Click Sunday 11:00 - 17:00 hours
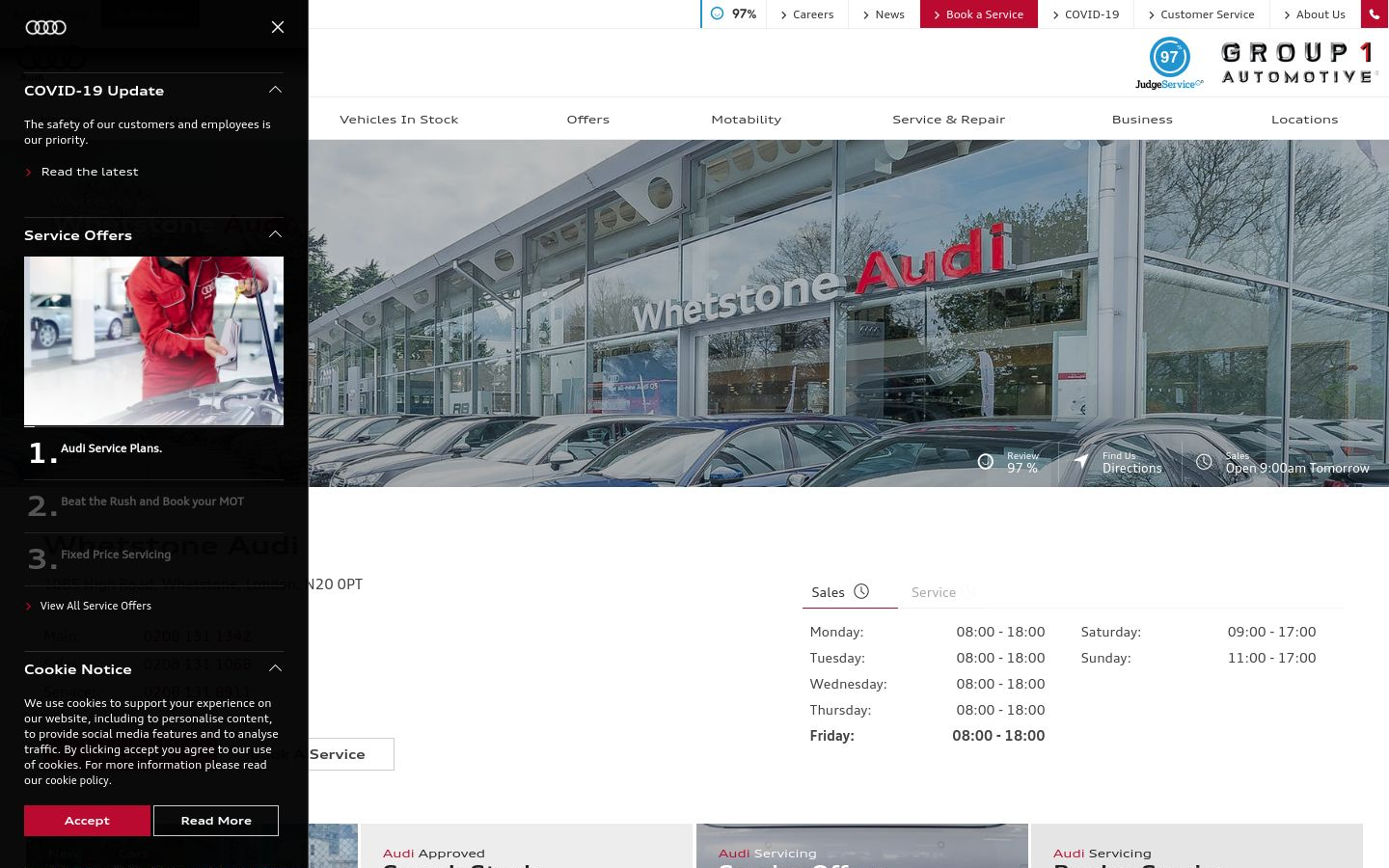The height and width of the screenshot is (868, 1389). (x=1198, y=658)
